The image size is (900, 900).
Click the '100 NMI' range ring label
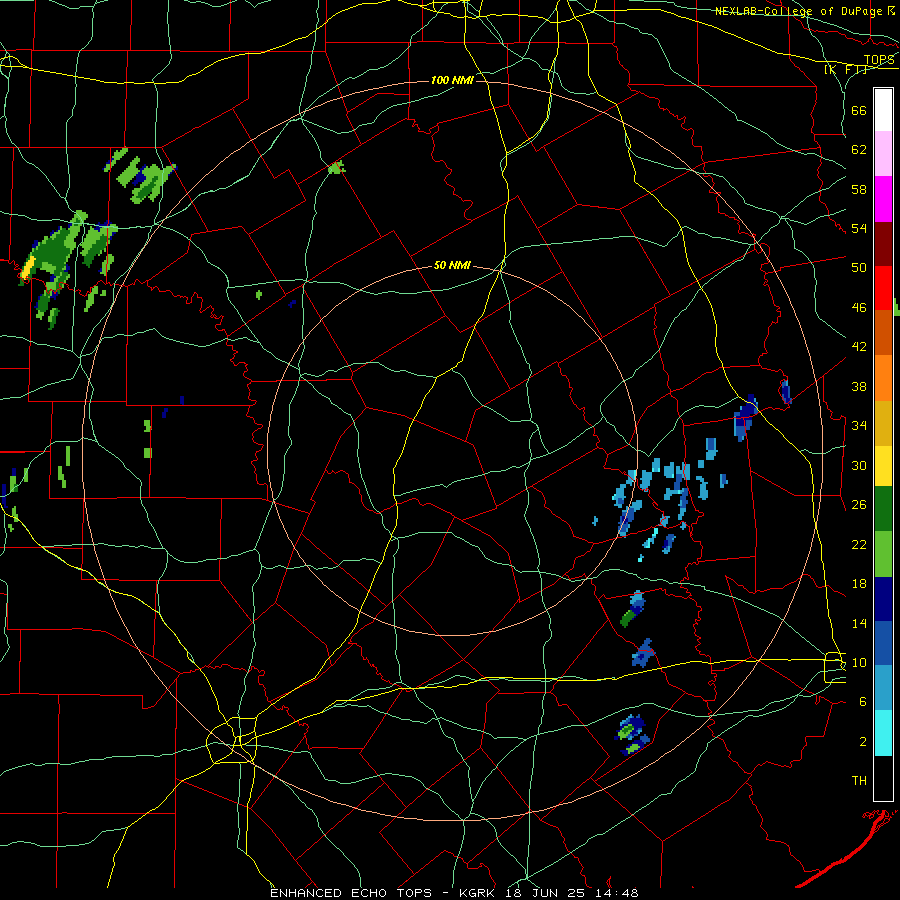[452, 80]
